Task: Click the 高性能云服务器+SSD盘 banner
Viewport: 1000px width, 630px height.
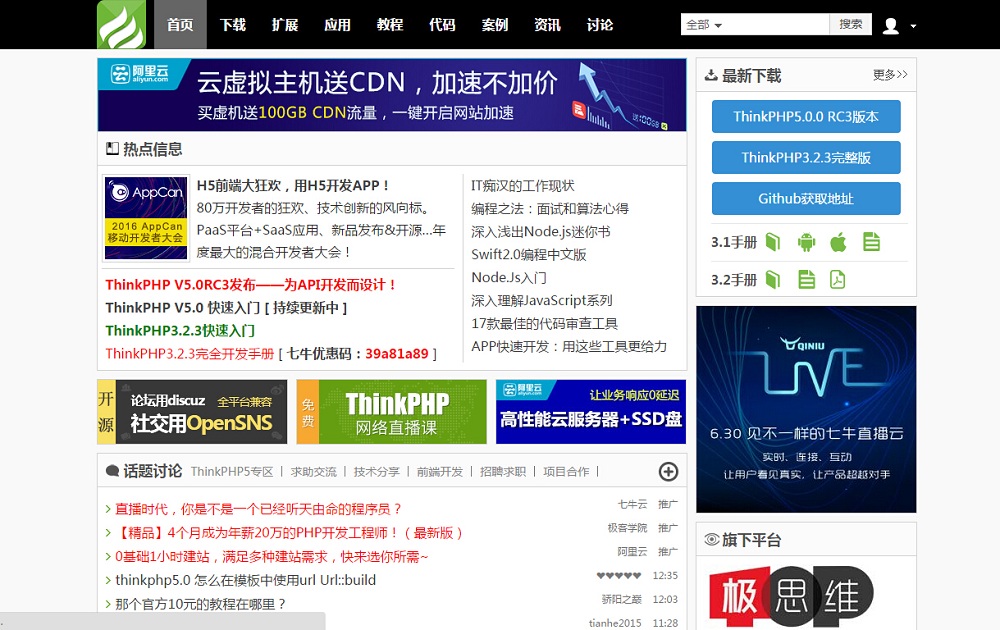Action: pos(591,412)
